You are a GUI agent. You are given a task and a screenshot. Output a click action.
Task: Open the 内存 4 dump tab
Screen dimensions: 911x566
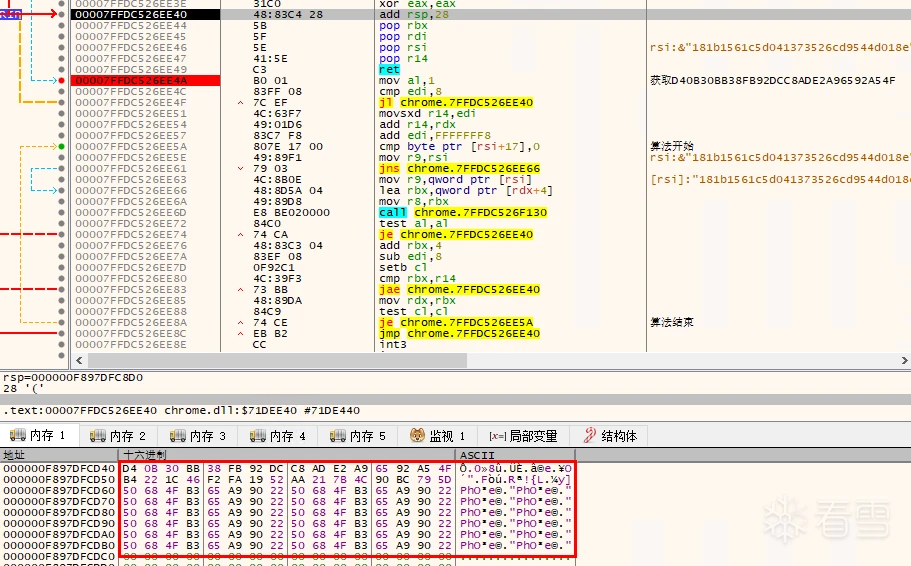click(278, 436)
